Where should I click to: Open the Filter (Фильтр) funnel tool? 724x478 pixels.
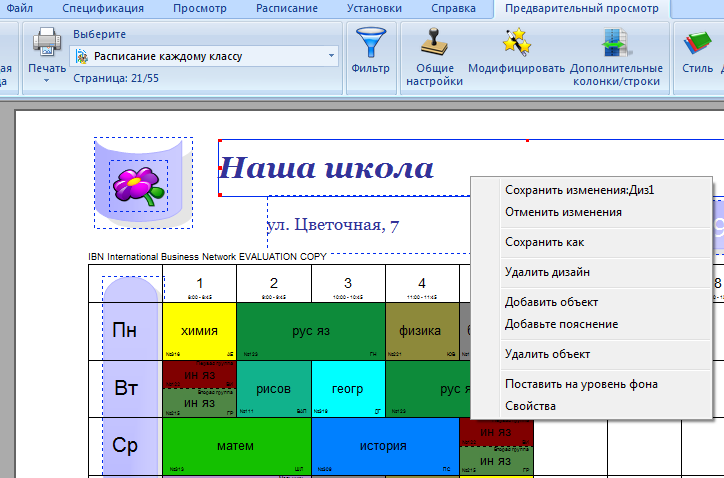370,45
